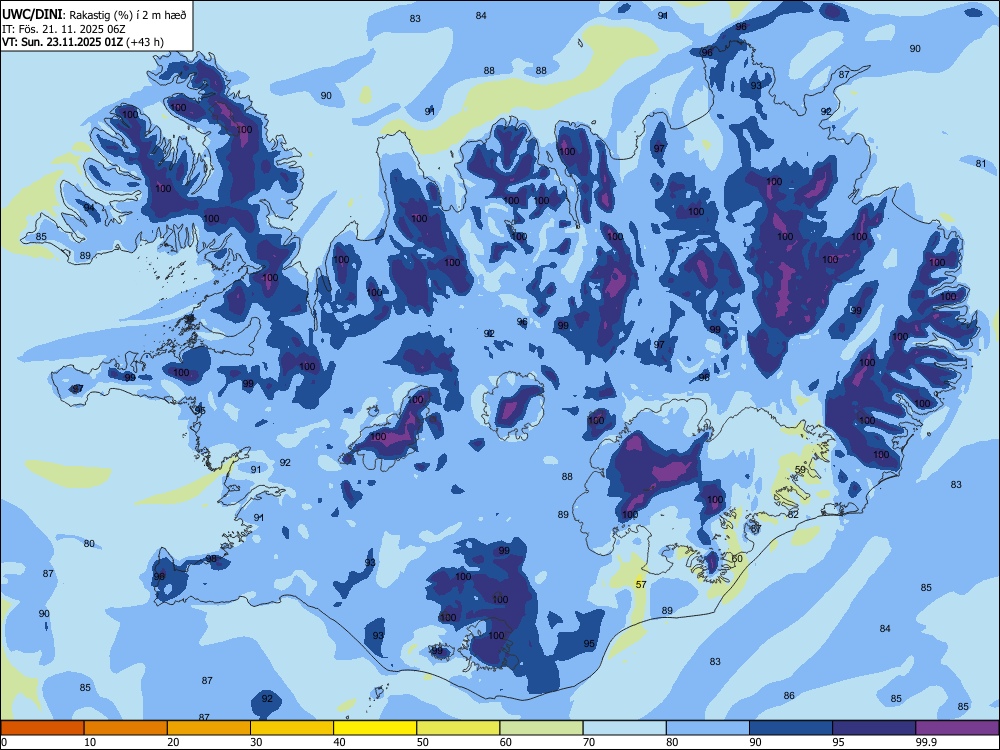This screenshot has width=1000, height=750.
Task: Select the 30–40 golden legend swatch
Action: (292, 728)
